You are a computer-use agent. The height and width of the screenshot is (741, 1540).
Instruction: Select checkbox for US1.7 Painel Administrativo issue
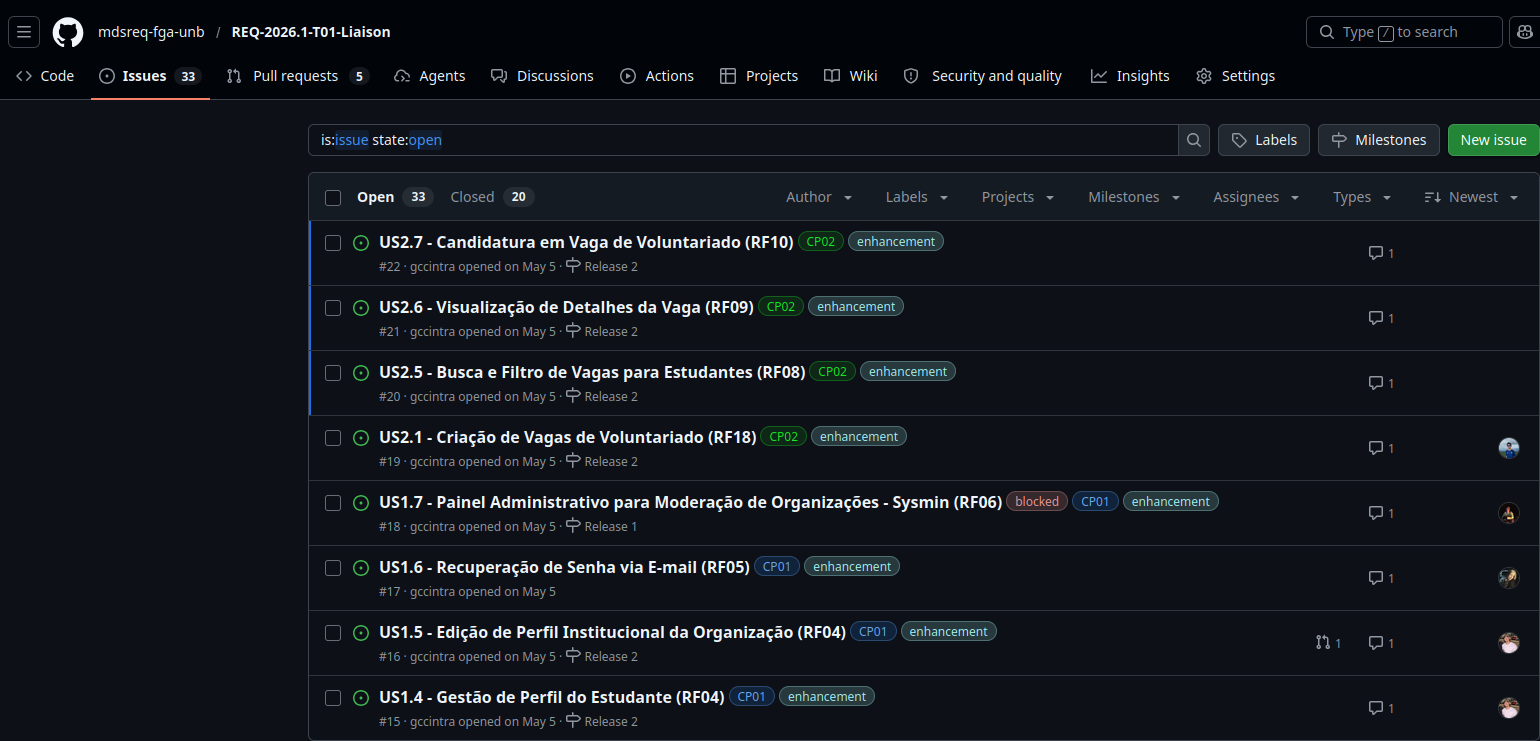(x=333, y=502)
